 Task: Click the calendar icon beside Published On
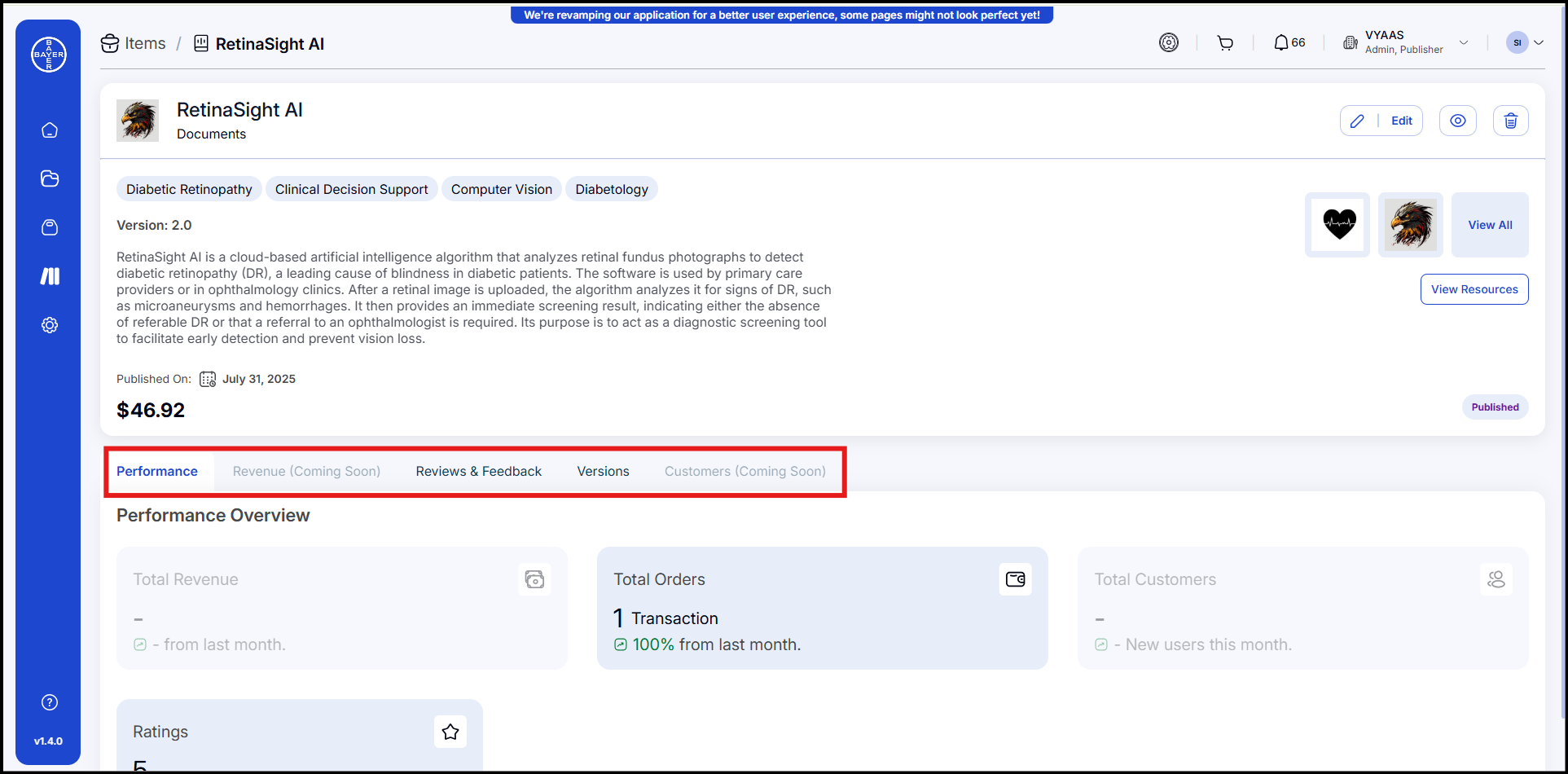pos(208,379)
